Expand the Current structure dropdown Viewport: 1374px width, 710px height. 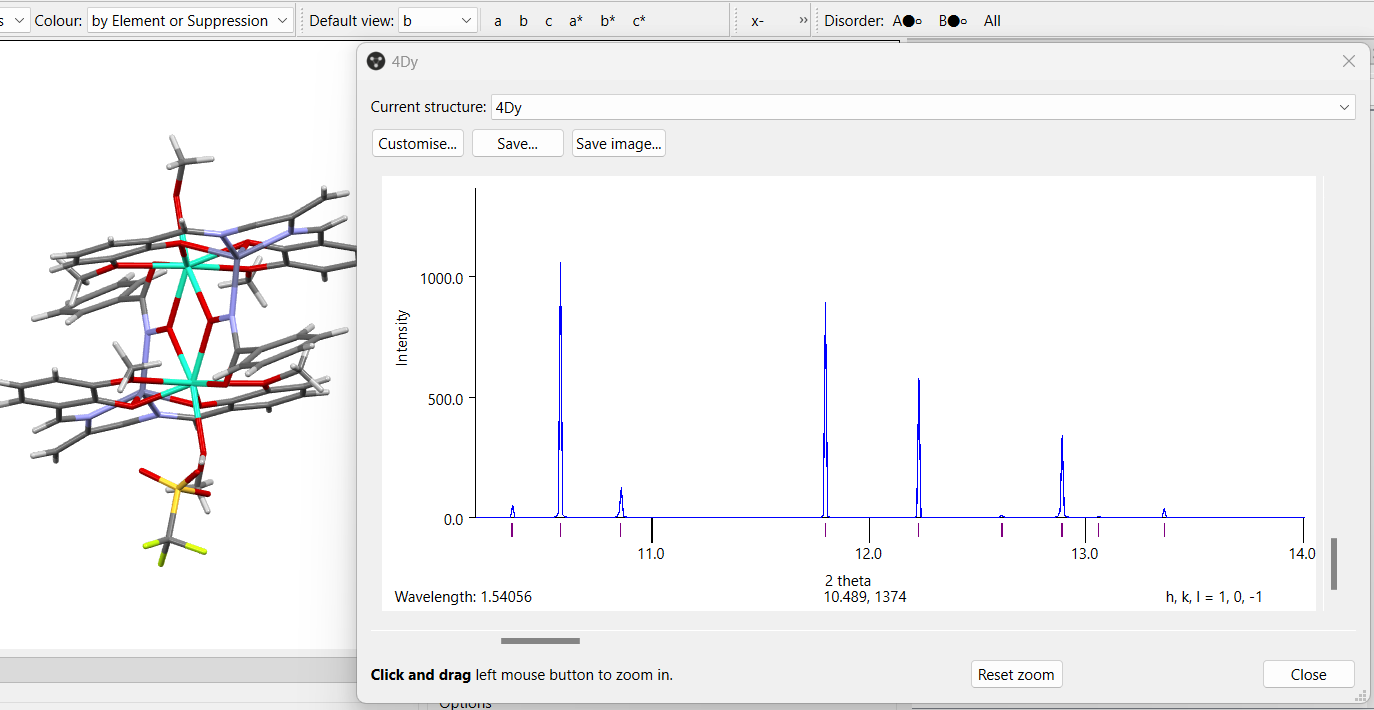(x=922, y=107)
